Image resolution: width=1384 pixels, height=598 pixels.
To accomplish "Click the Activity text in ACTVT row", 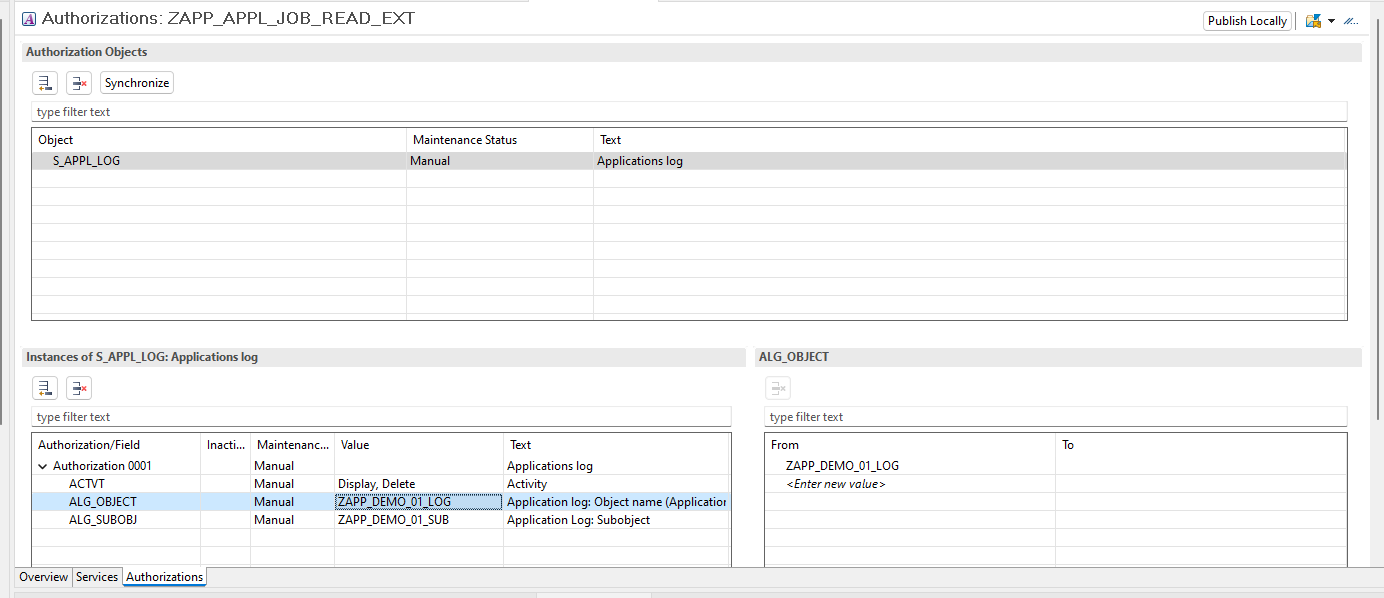I will (x=527, y=484).
